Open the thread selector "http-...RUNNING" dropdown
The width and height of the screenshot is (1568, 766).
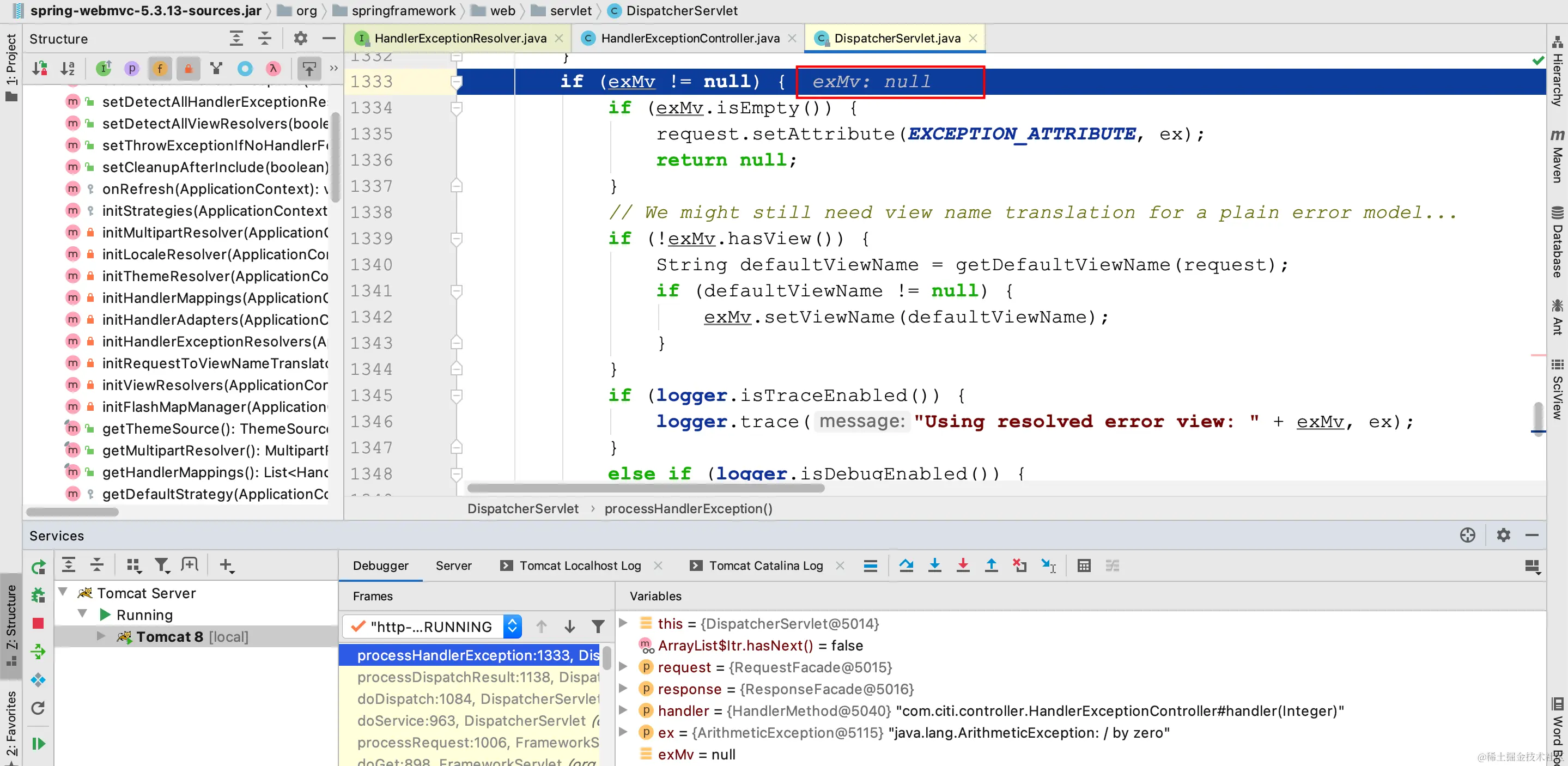tap(512, 626)
